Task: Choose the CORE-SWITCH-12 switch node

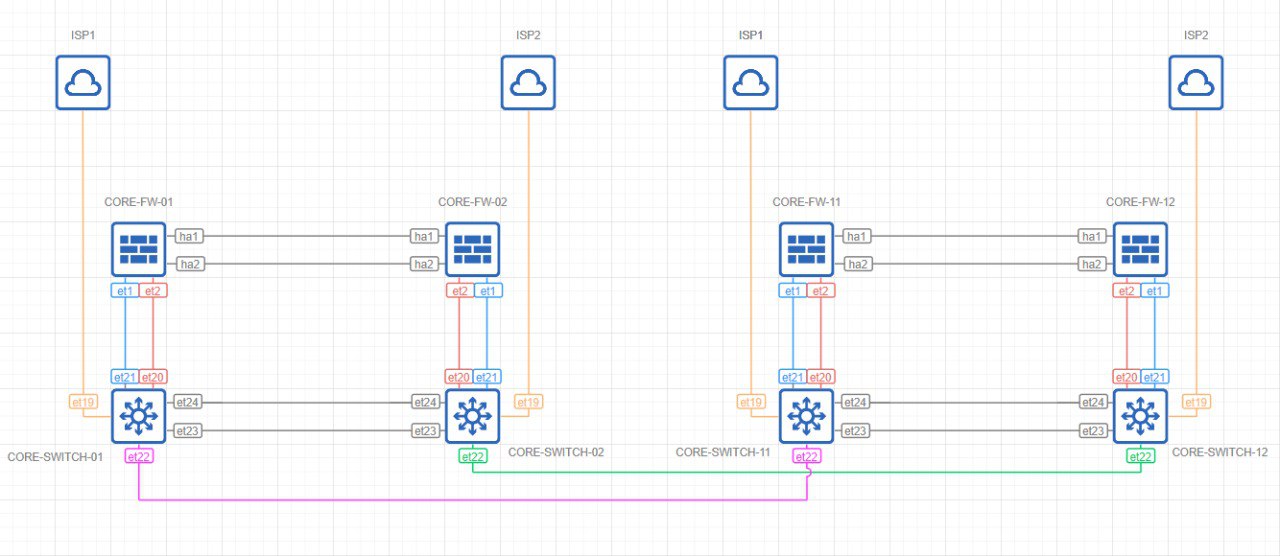Action: tap(1140, 416)
